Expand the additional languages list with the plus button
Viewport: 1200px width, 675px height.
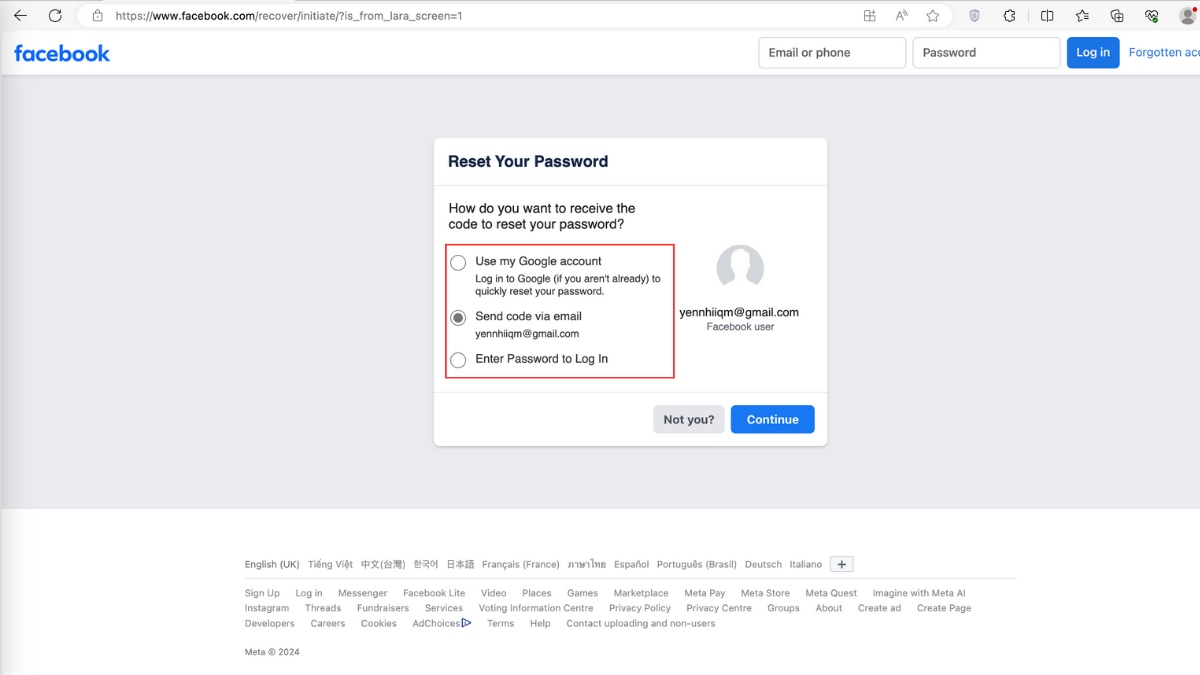(841, 563)
